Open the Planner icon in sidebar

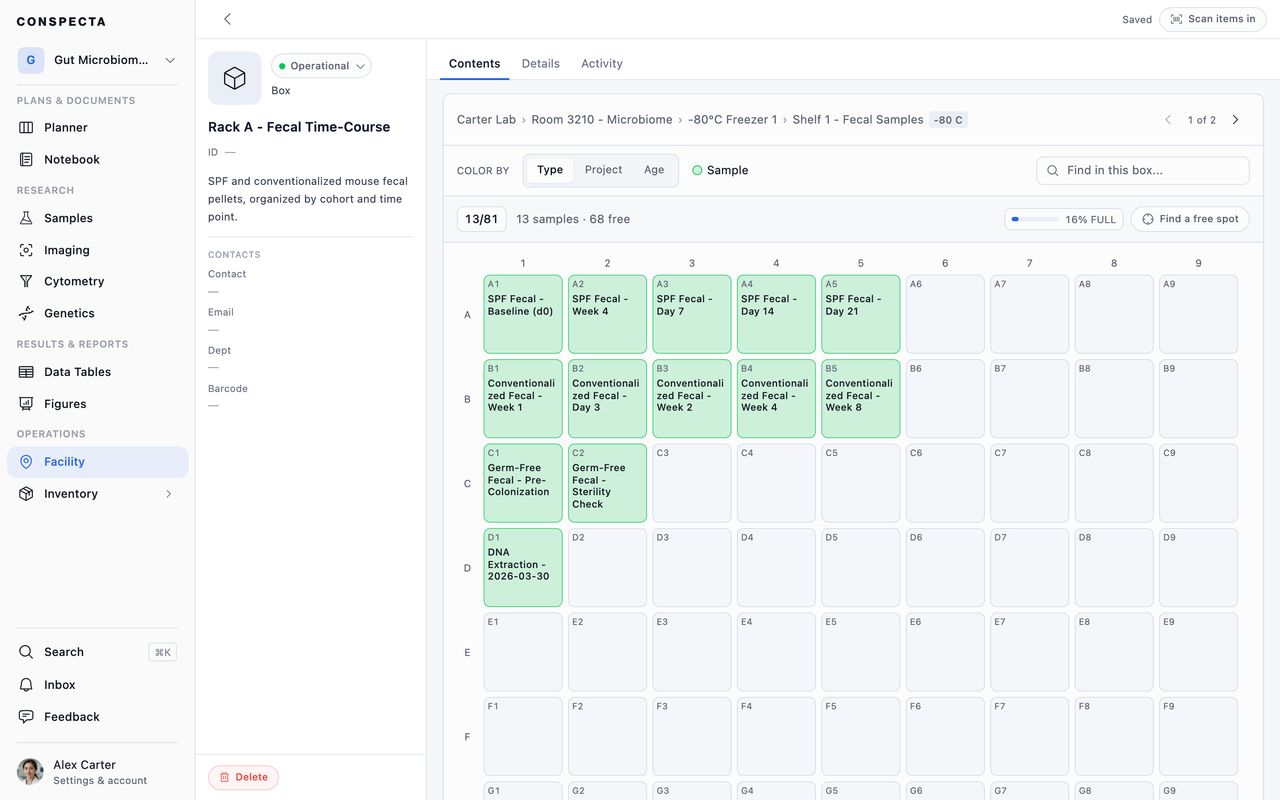(26, 128)
